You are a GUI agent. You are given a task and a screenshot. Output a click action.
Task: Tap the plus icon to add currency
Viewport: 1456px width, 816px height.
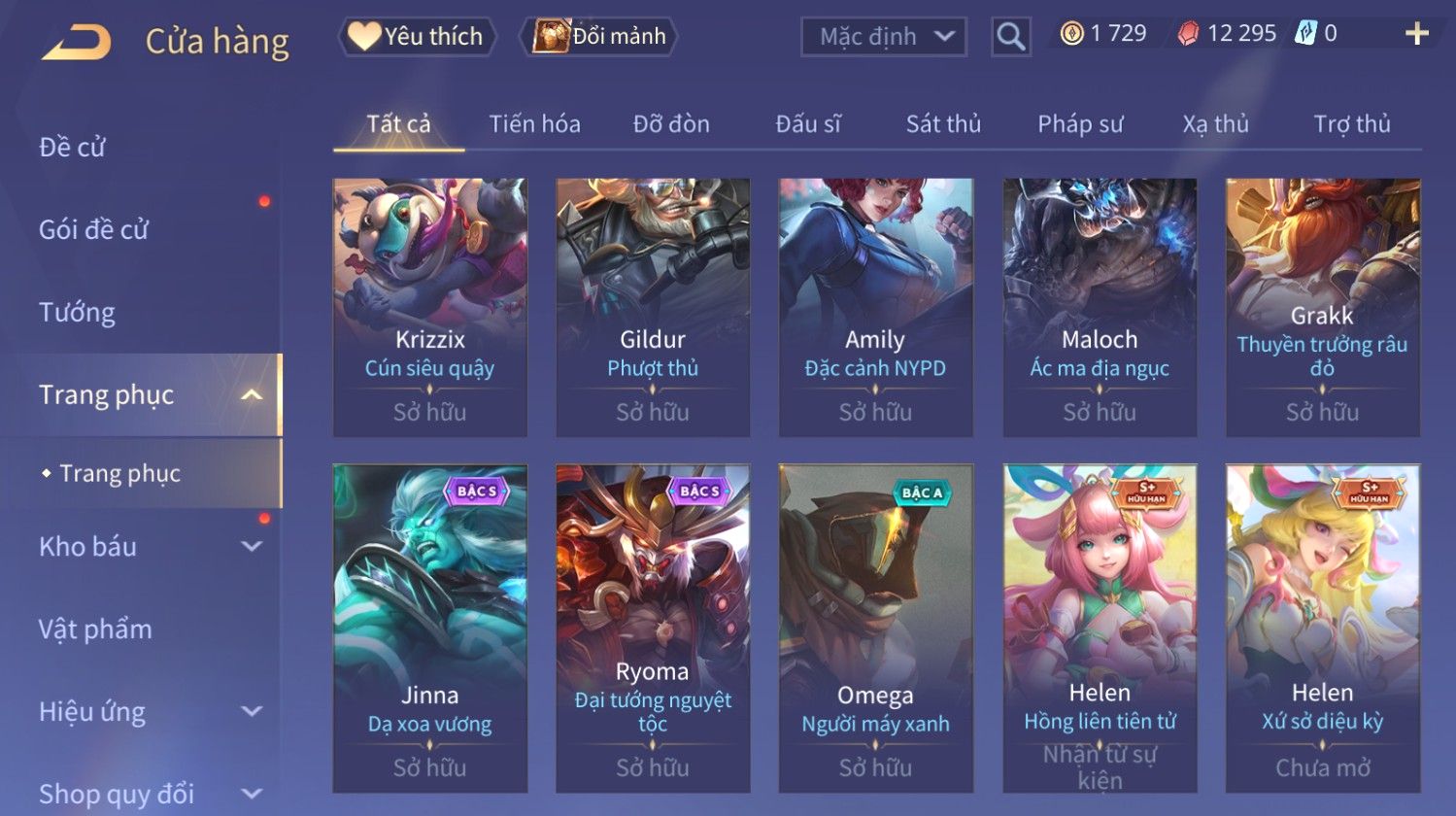(1417, 34)
